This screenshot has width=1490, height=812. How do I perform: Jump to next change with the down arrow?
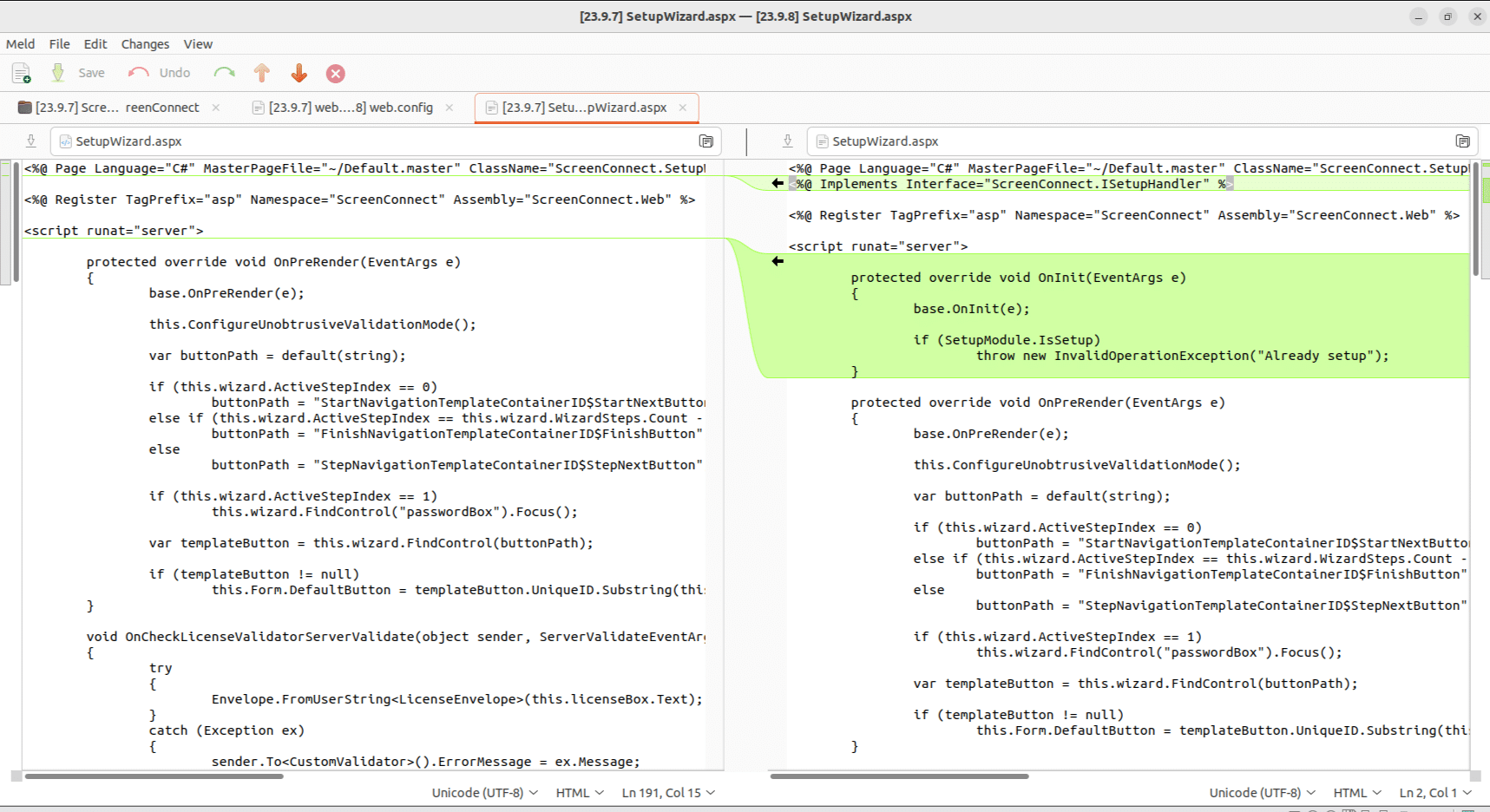(x=299, y=73)
